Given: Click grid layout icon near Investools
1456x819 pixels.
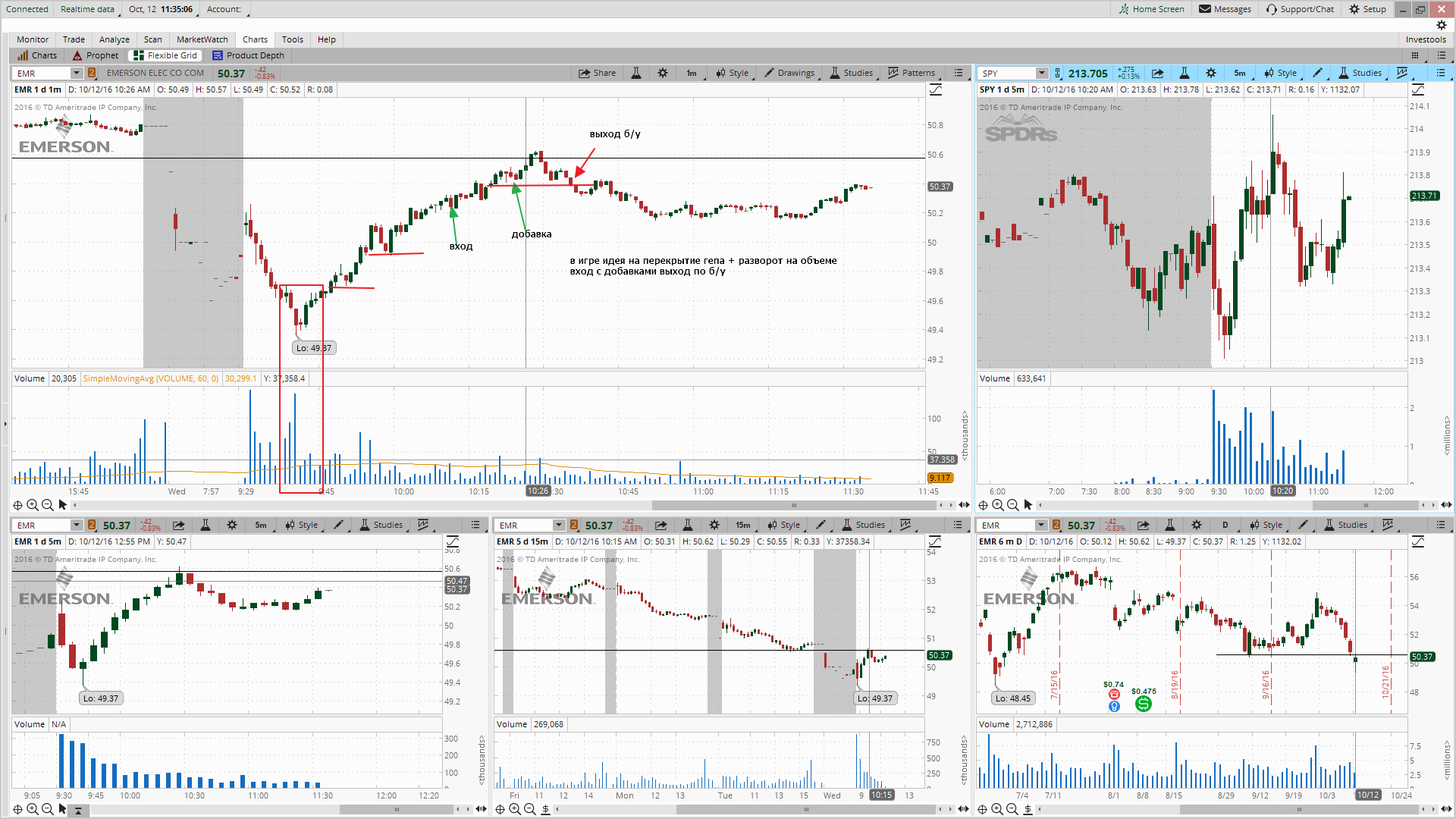Looking at the screenshot, I should [1415, 55].
